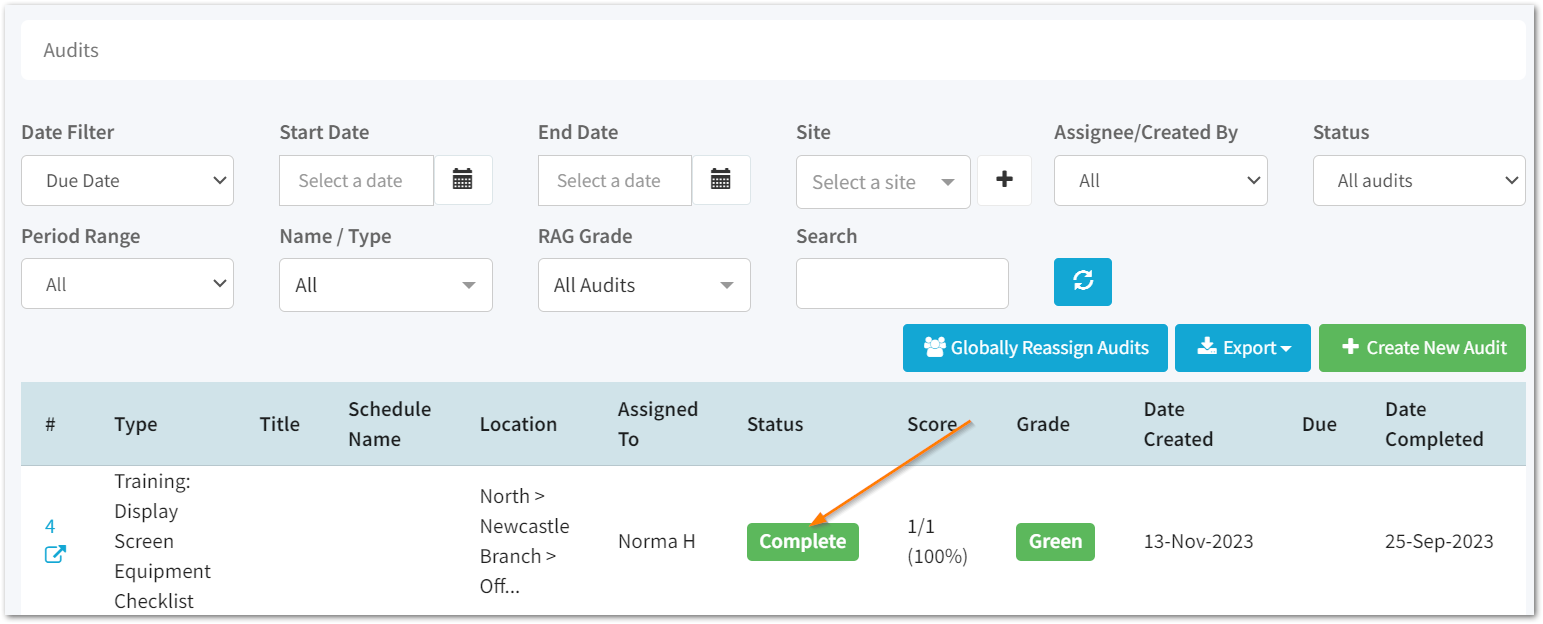Select the Green grade badge
Image resolution: width=1543 pixels, height=624 pixels.
(1055, 541)
